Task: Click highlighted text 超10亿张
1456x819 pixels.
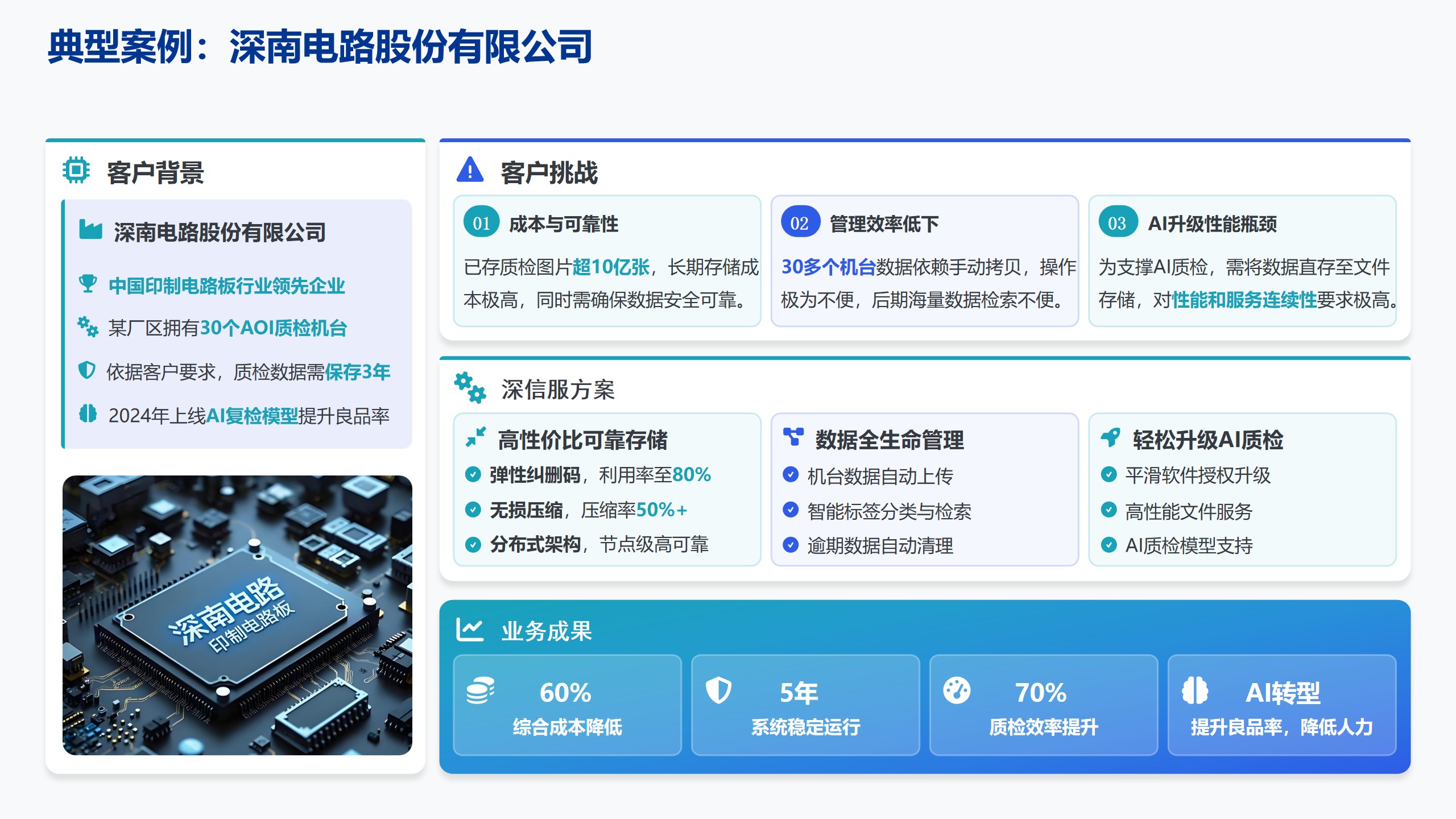Action: coord(611,267)
